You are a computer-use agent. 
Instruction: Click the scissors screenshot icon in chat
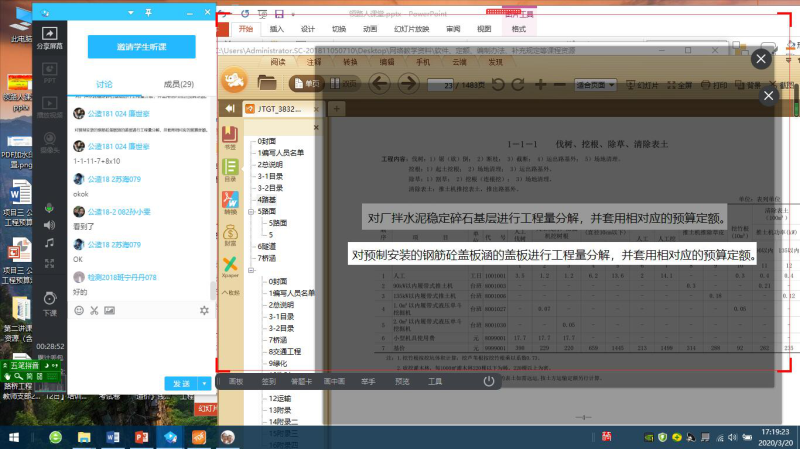[x=95, y=310]
